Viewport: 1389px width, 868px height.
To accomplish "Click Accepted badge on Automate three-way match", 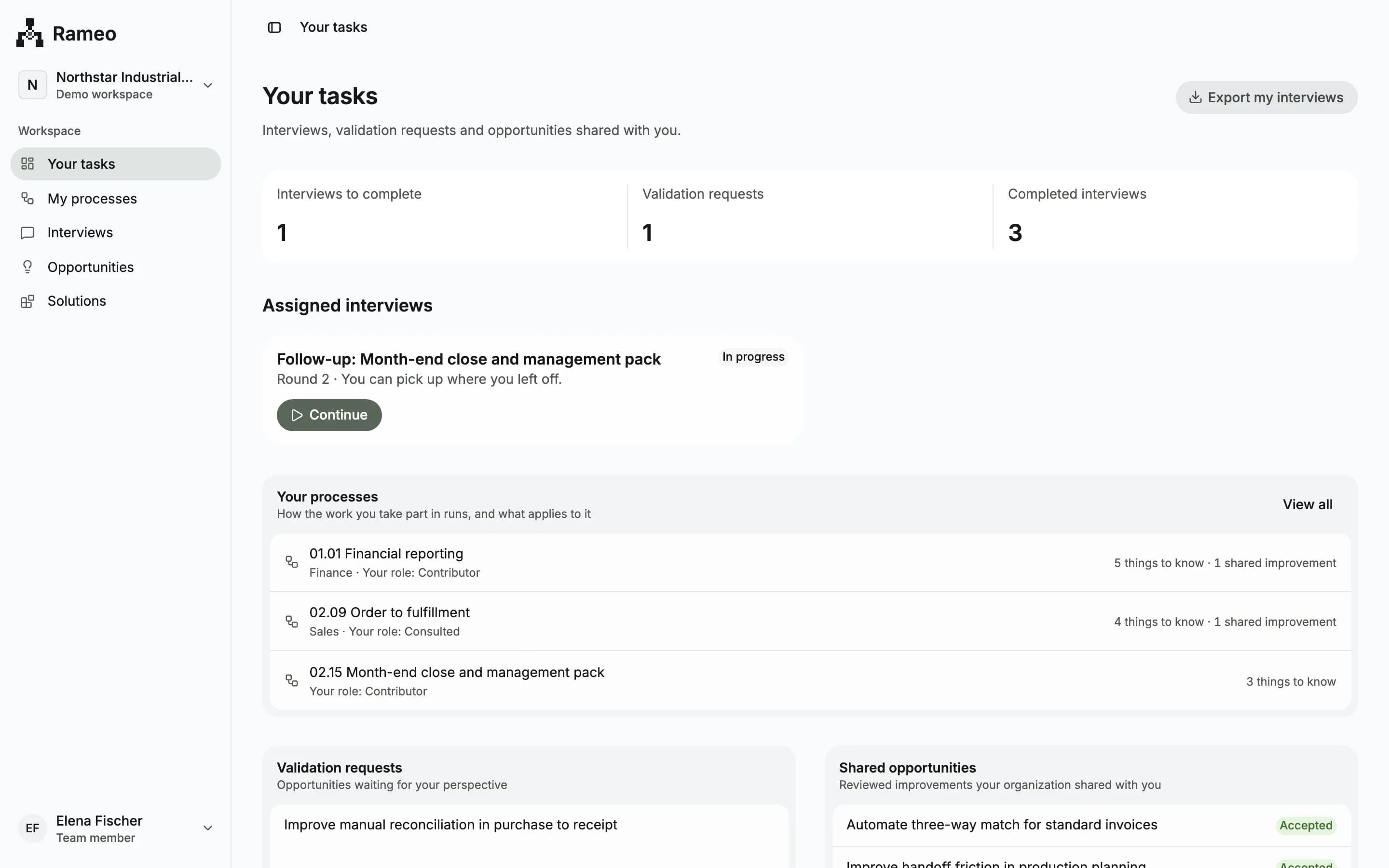I will (1306, 826).
